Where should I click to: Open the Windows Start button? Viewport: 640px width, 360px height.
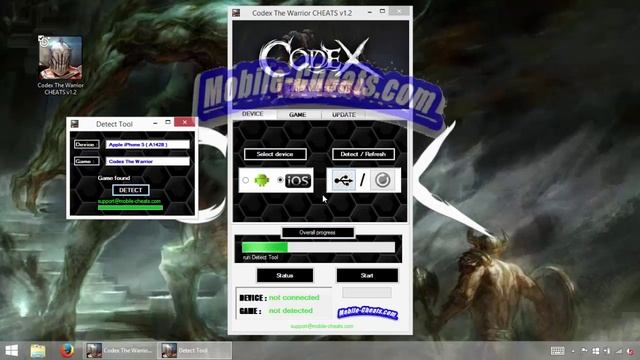pos(12,351)
